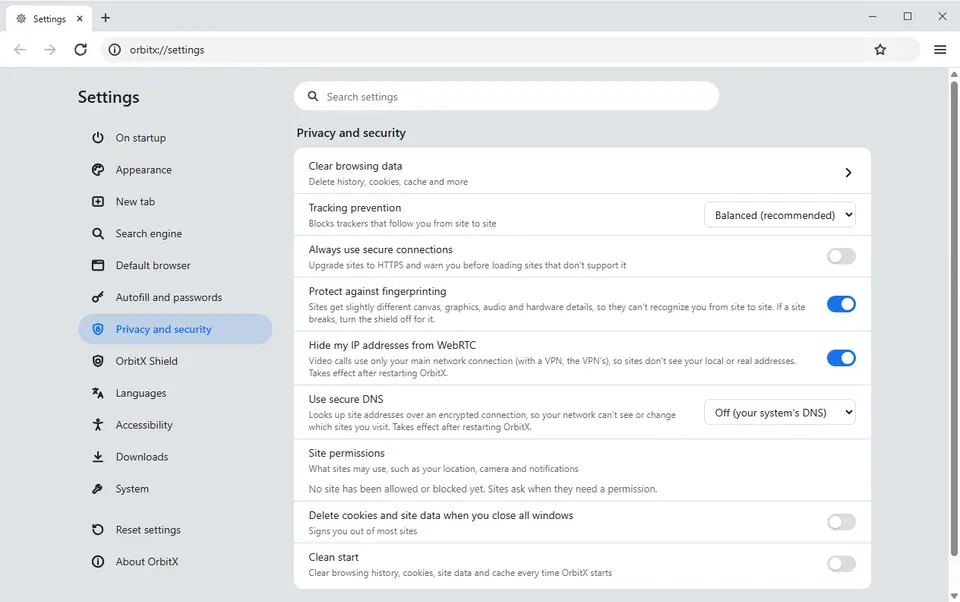Reload the page with the refresh icon
Image resolution: width=960 pixels, height=602 pixels.
tap(80, 50)
